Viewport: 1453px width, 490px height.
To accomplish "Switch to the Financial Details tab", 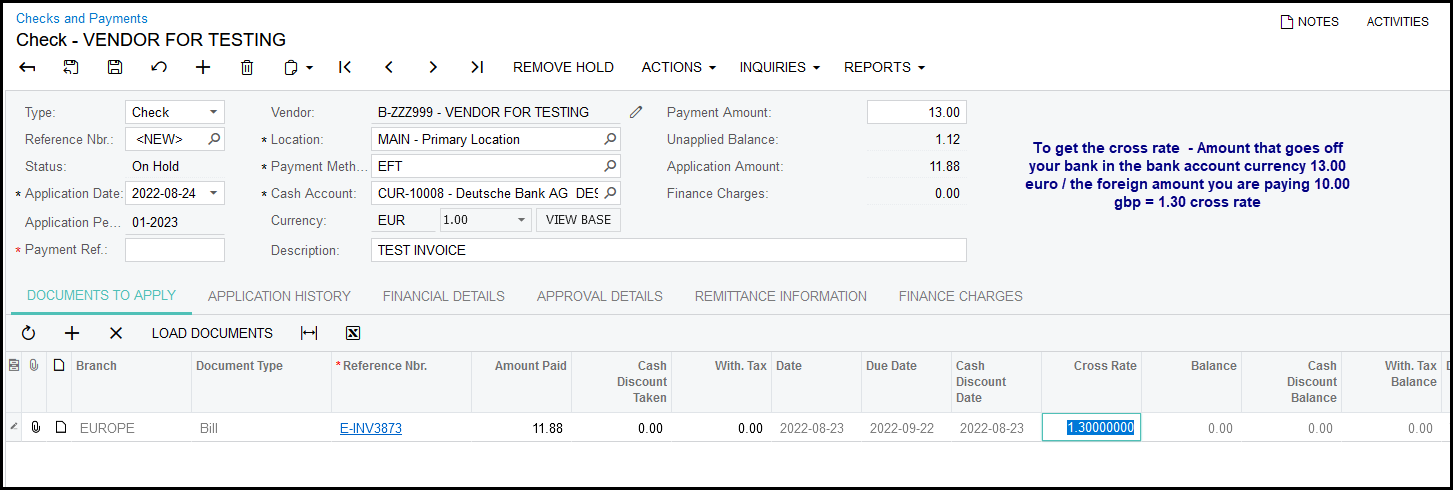I will tap(443, 296).
